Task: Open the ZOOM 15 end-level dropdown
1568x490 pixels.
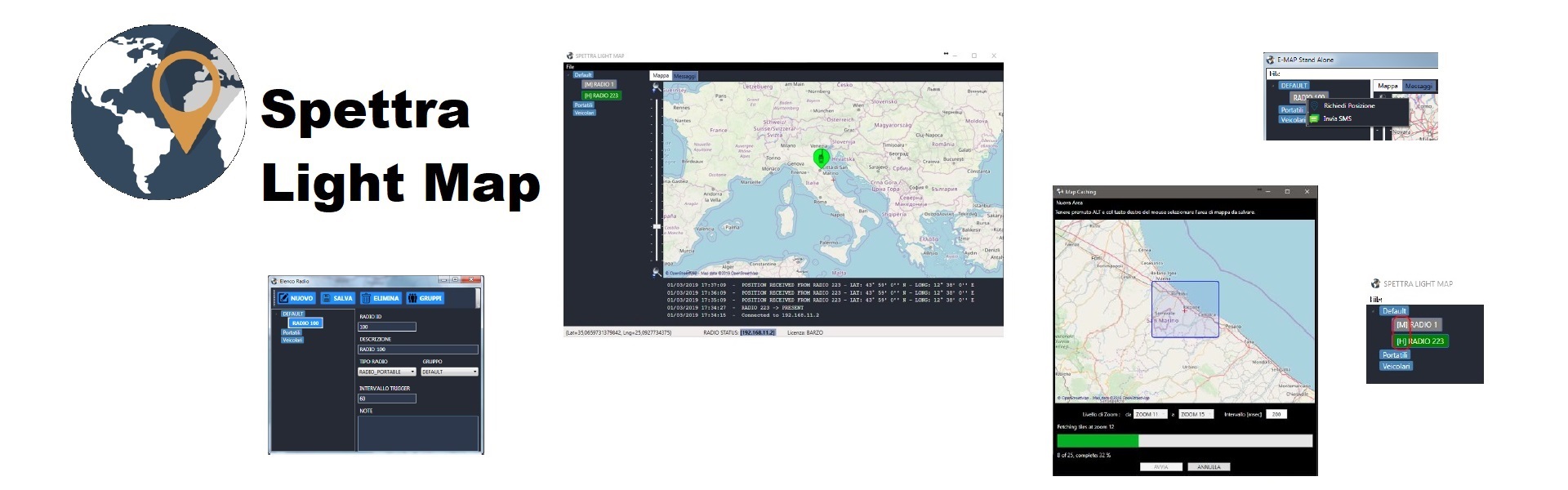Action: click(1196, 414)
